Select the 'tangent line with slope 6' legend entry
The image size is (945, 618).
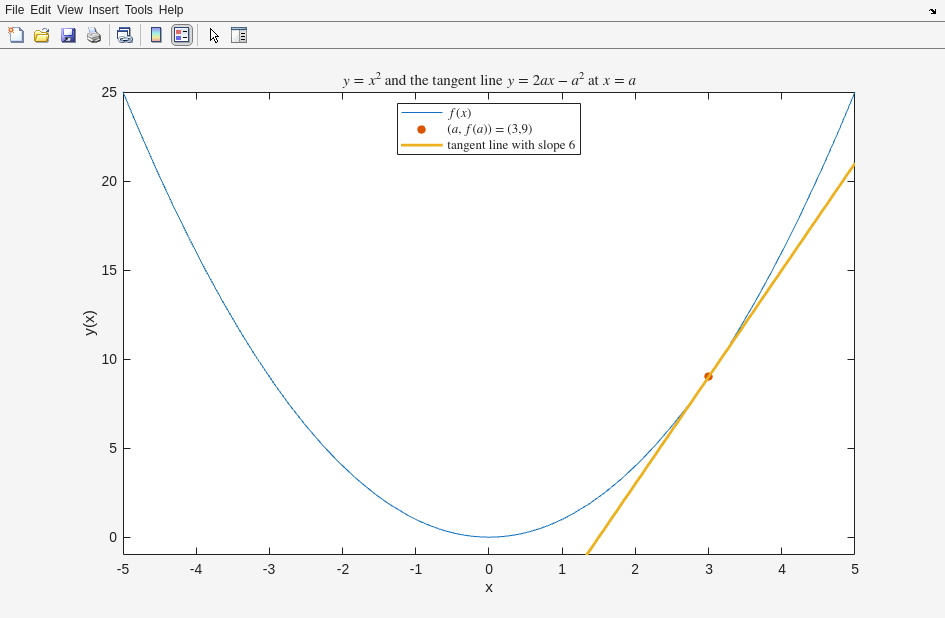[x=511, y=145]
